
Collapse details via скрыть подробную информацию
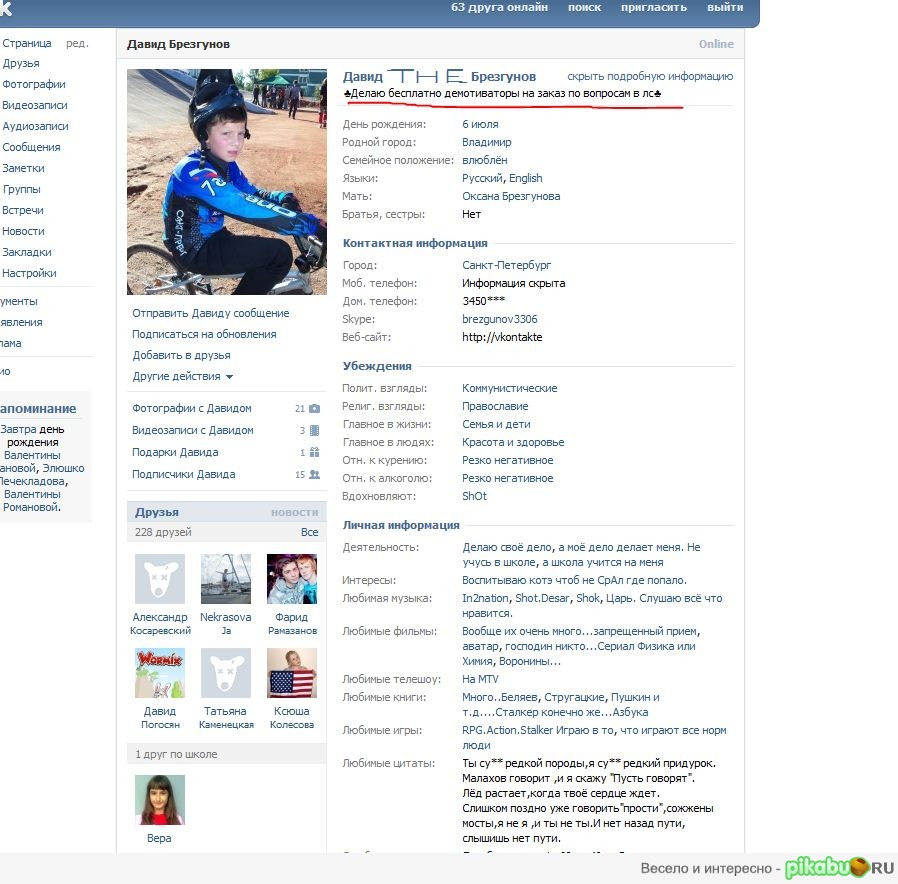tap(649, 76)
